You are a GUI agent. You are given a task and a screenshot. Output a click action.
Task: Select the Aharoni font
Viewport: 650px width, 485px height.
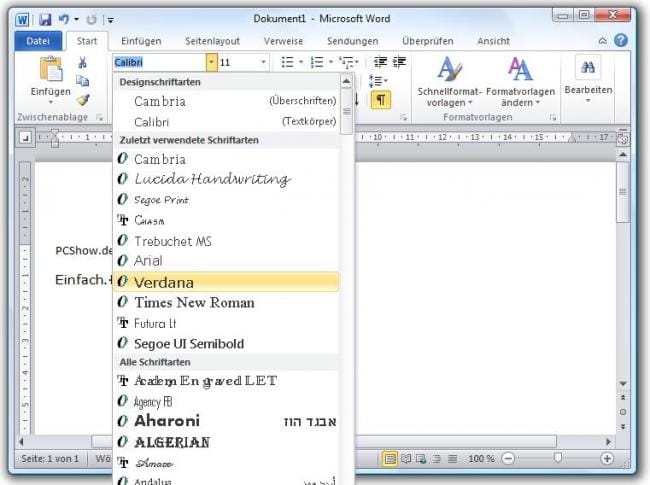[x=227, y=421]
